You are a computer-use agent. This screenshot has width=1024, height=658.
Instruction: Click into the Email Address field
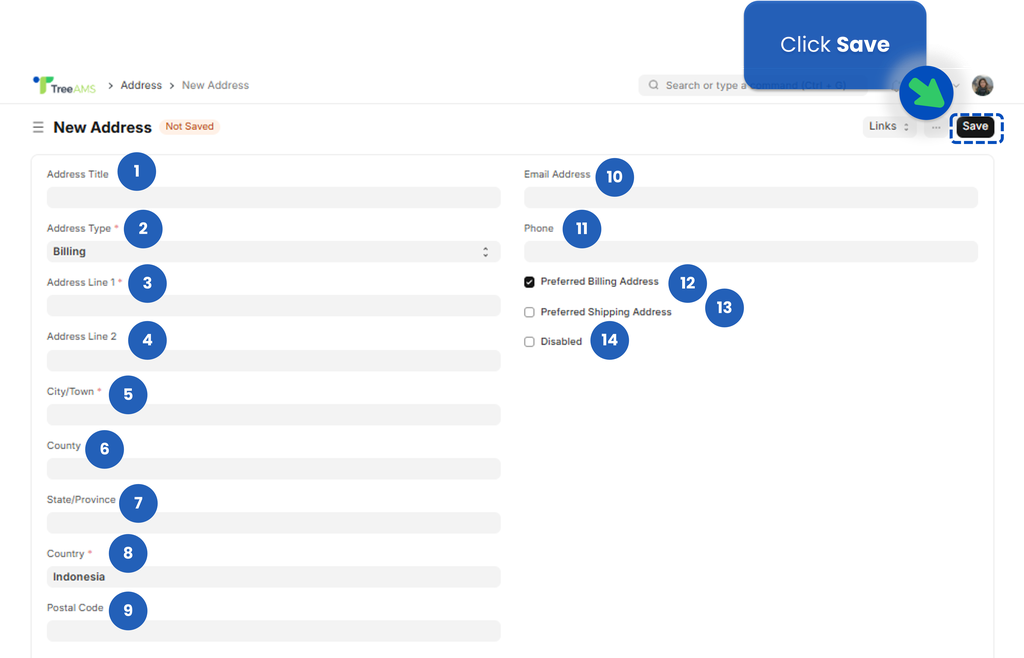click(x=750, y=198)
